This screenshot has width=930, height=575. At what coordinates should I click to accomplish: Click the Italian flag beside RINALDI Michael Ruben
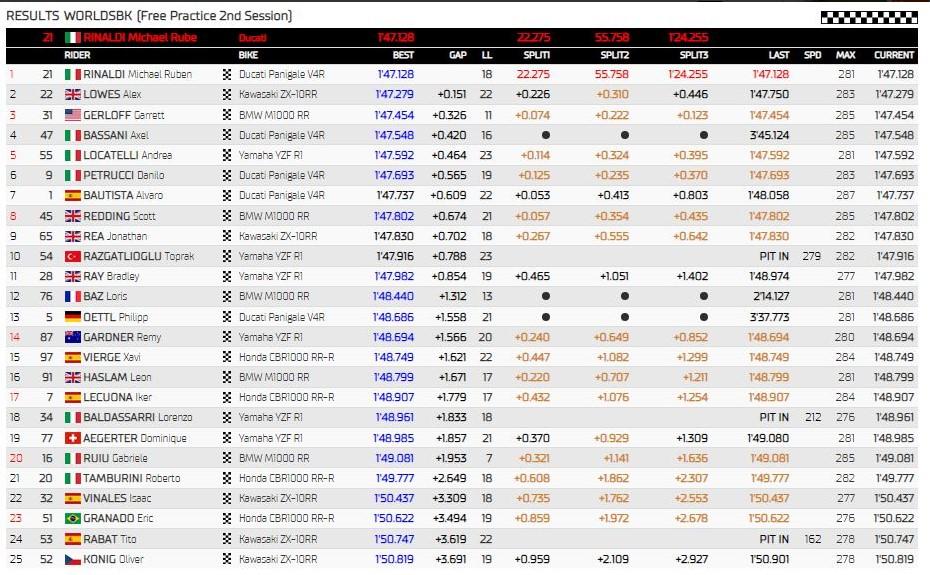tap(72, 75)
